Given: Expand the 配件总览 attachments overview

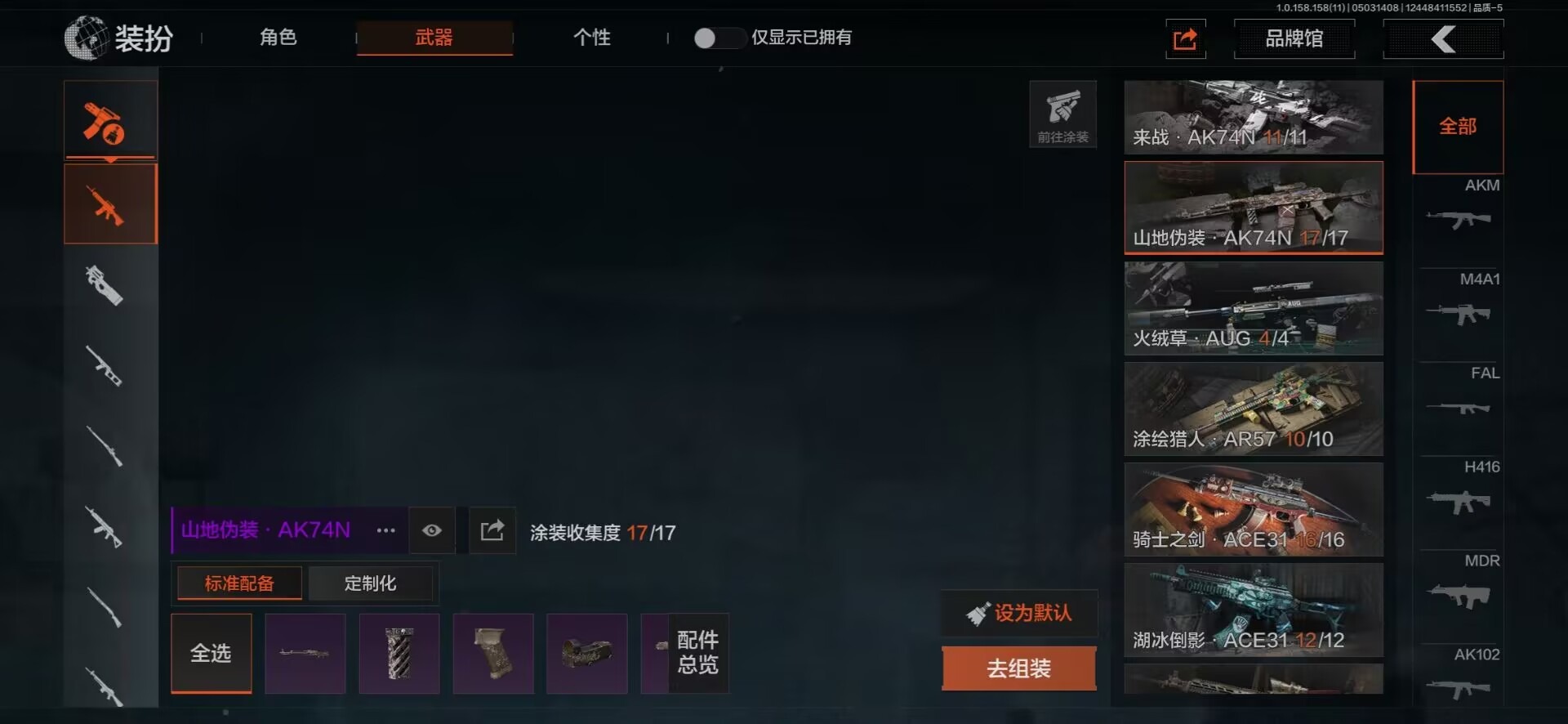Looking at the screenshot, I should [x=698, y=652].
